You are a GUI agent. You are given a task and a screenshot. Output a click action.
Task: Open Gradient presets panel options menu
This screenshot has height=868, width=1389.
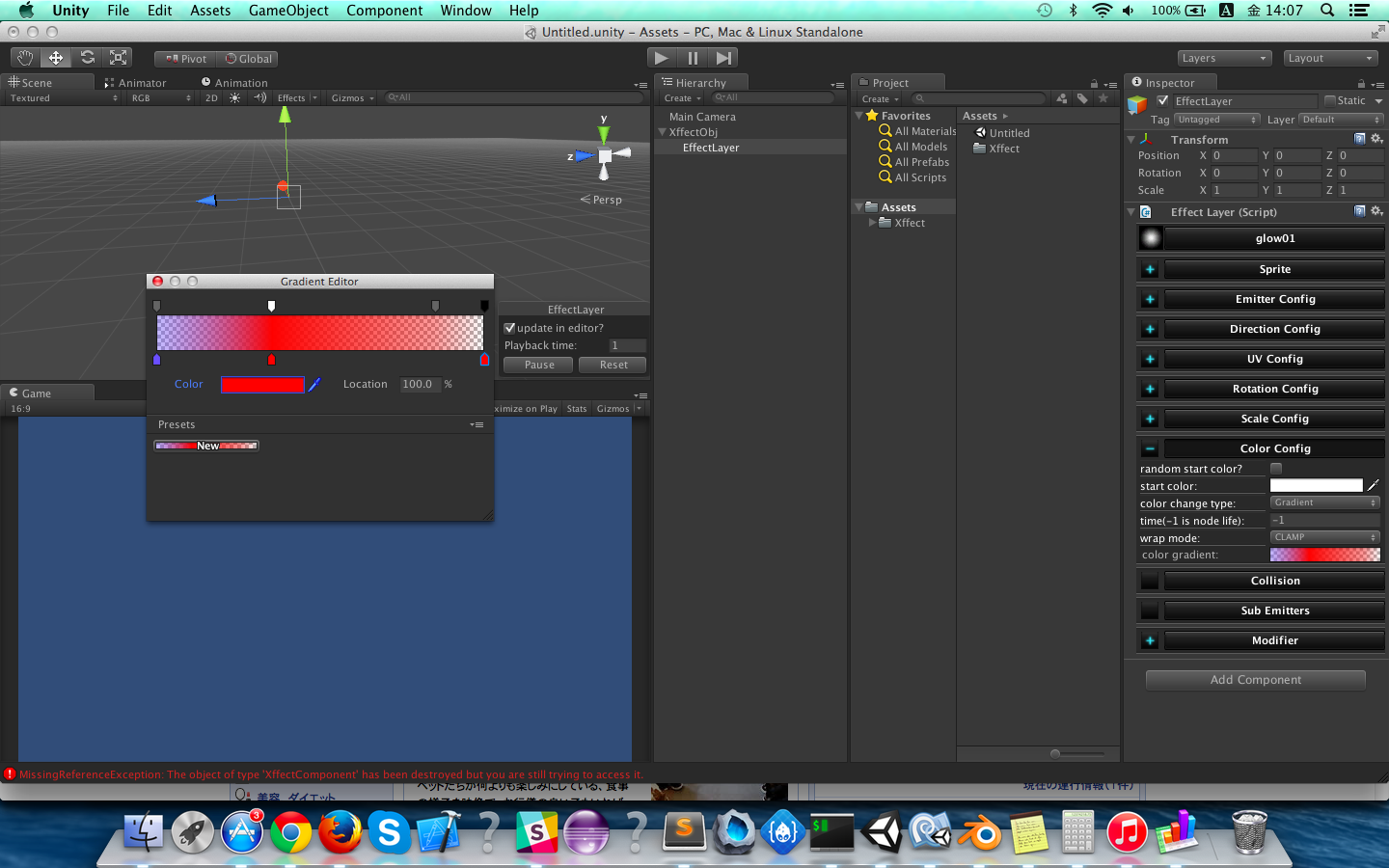477,424
